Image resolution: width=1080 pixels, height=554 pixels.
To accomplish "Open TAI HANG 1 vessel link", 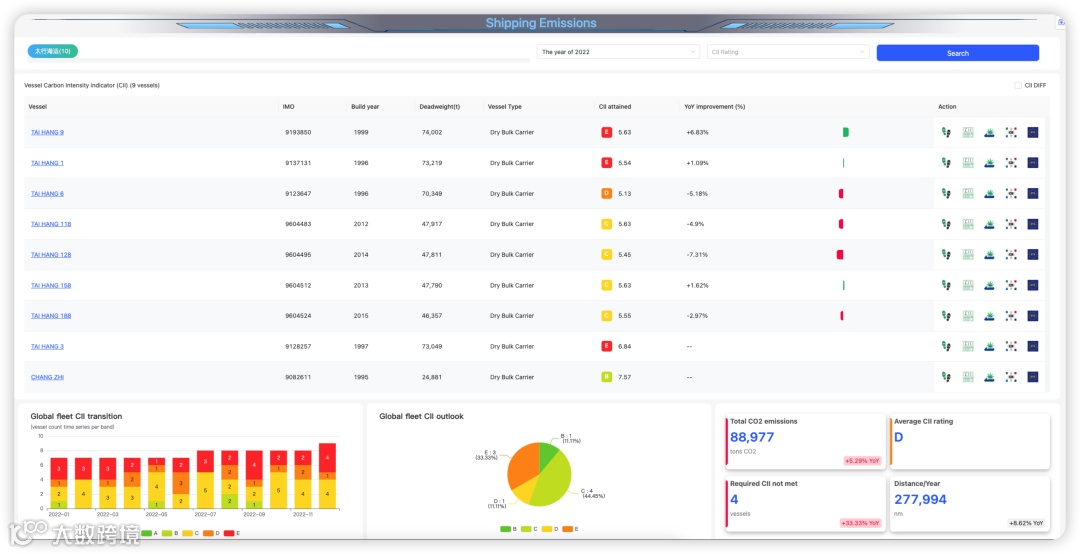I will (48, 163).
